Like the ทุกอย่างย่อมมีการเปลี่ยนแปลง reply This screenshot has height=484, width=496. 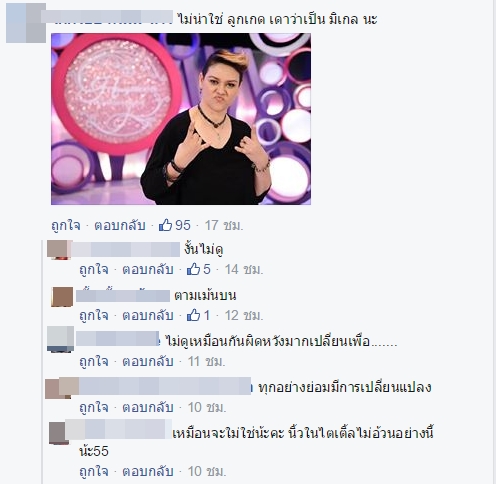(94, 407)
